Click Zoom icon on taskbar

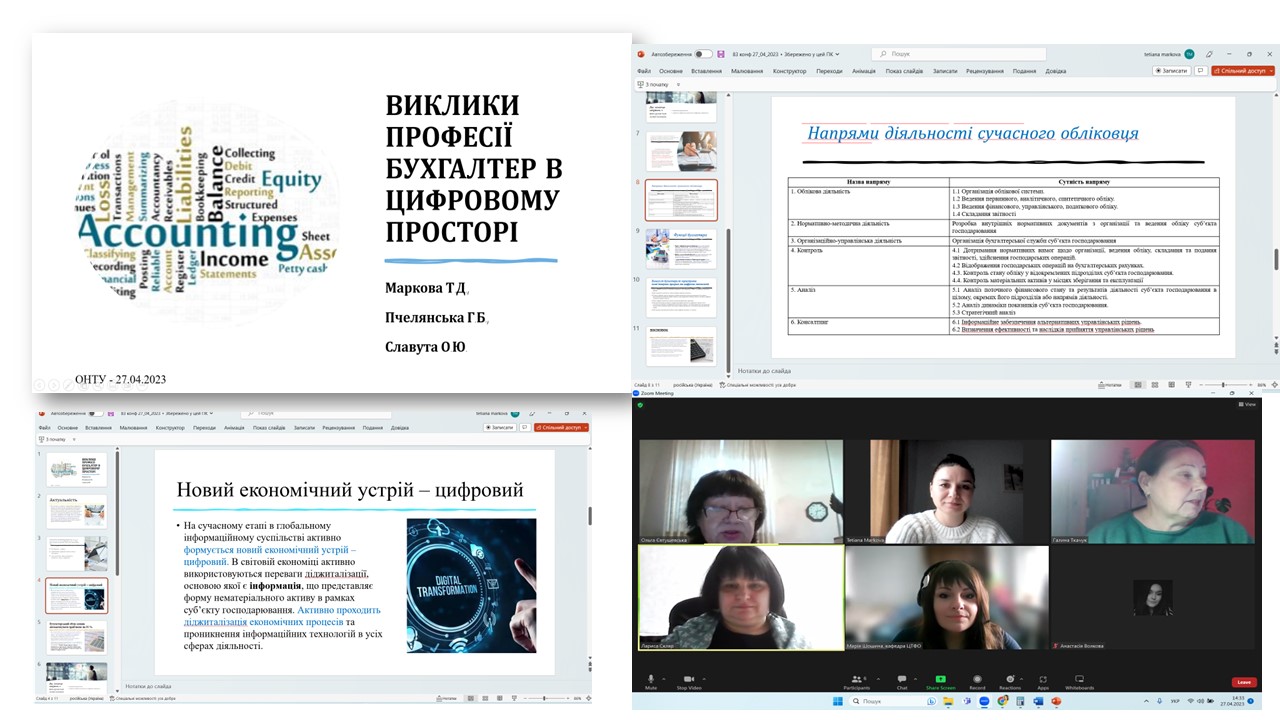(984, 701)
